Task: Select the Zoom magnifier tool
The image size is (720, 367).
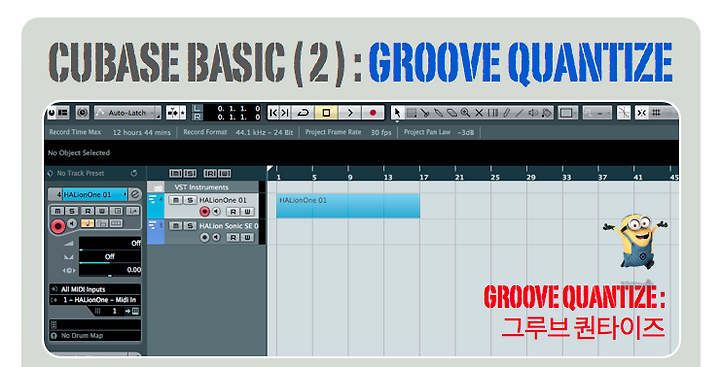Action: click(x=465, y=113)
